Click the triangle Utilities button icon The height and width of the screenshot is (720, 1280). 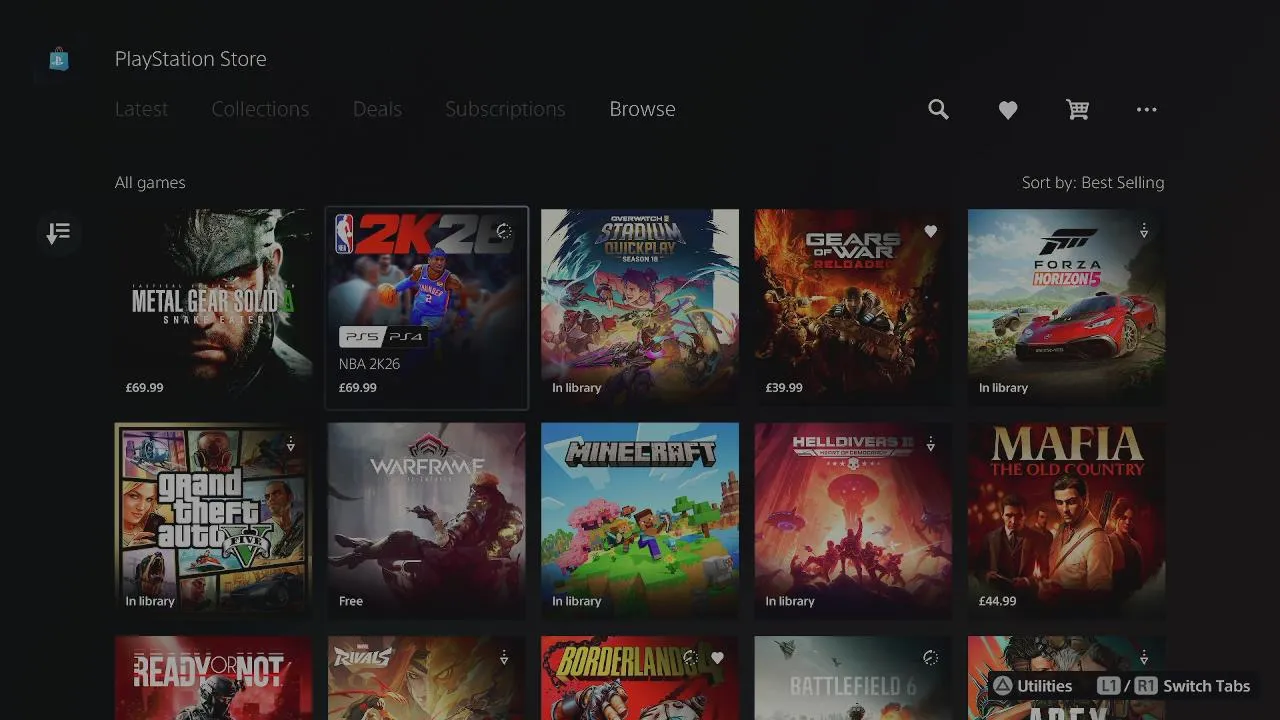pos(1002,686)
